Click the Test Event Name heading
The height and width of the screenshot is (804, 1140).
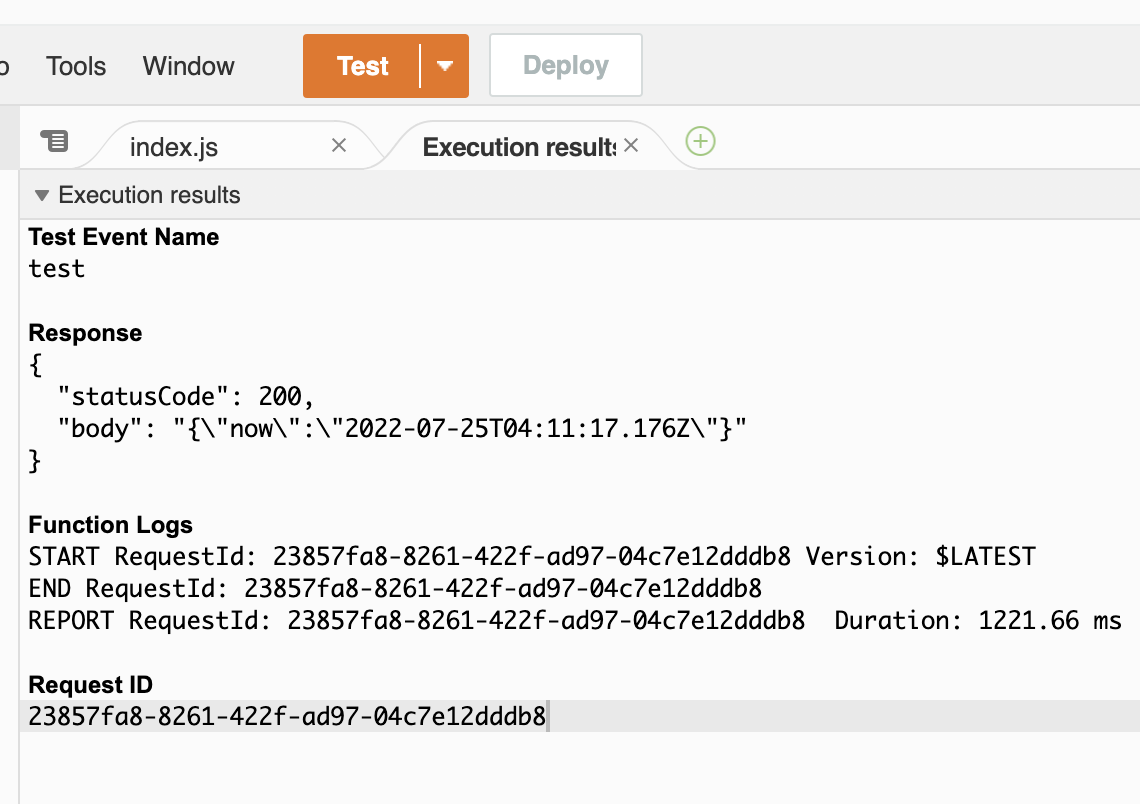pos(123,237)
